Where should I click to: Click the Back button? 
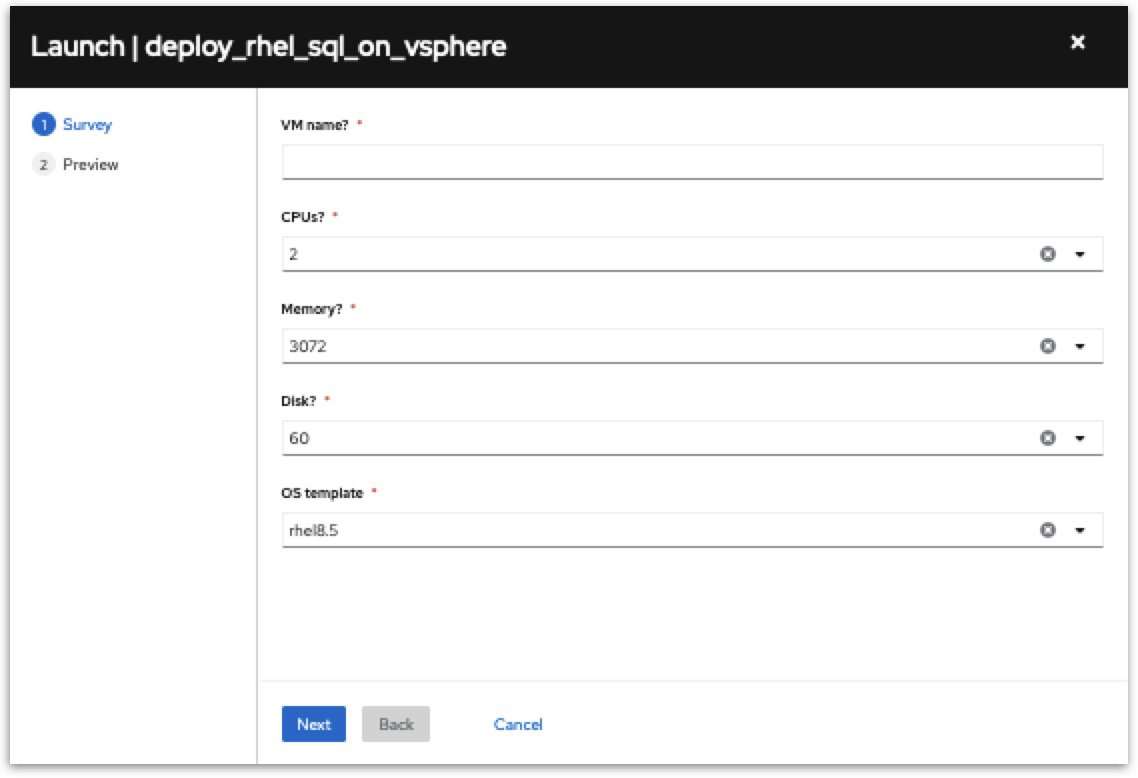[x=396, y=724]
